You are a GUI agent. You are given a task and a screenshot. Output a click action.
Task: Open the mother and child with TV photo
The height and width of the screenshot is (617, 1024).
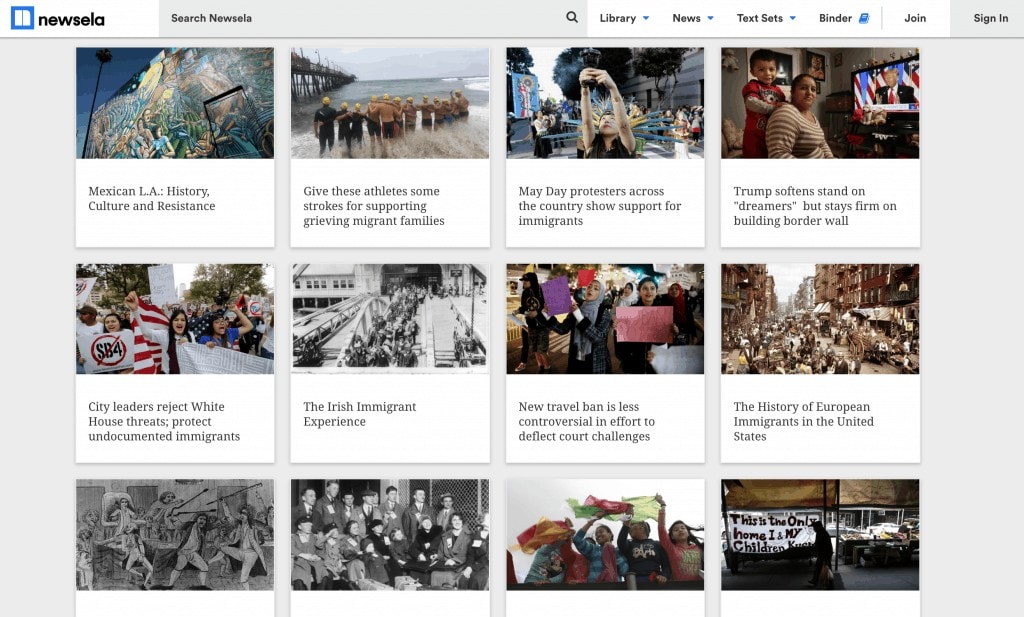(820, 103)
